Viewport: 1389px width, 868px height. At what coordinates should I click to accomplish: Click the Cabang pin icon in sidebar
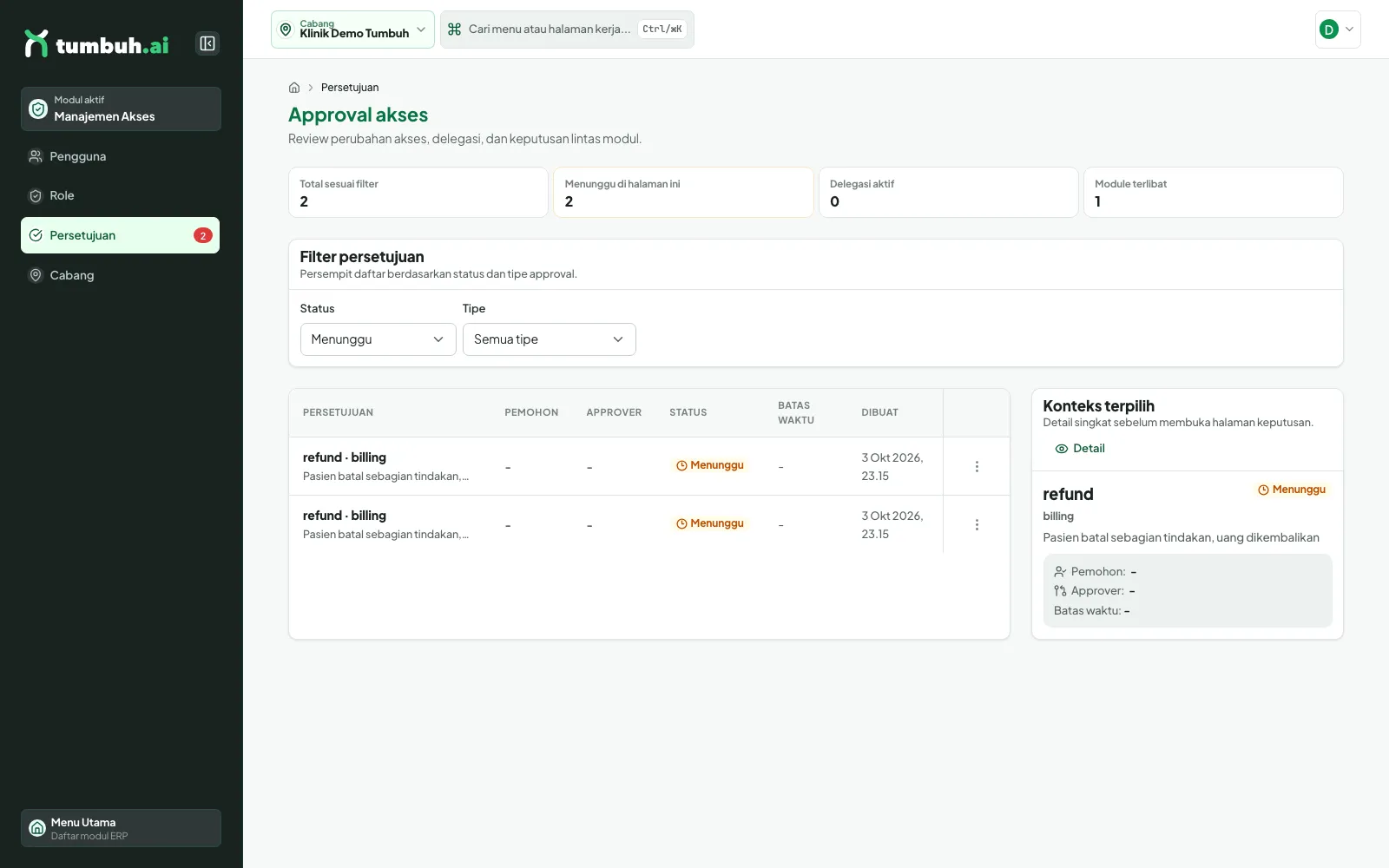pos(36,275)
